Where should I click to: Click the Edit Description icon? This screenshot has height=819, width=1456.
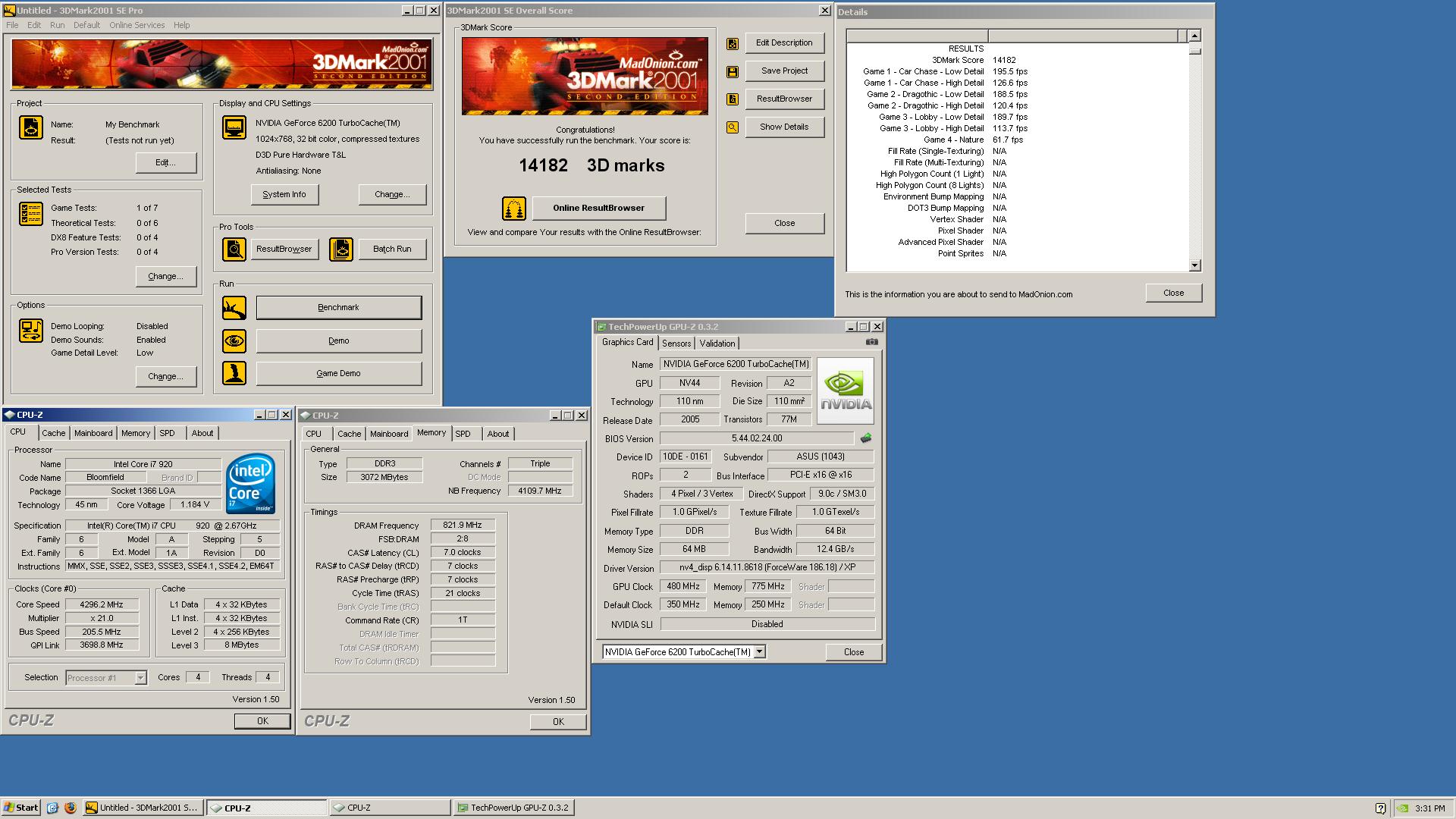point(733,44)
